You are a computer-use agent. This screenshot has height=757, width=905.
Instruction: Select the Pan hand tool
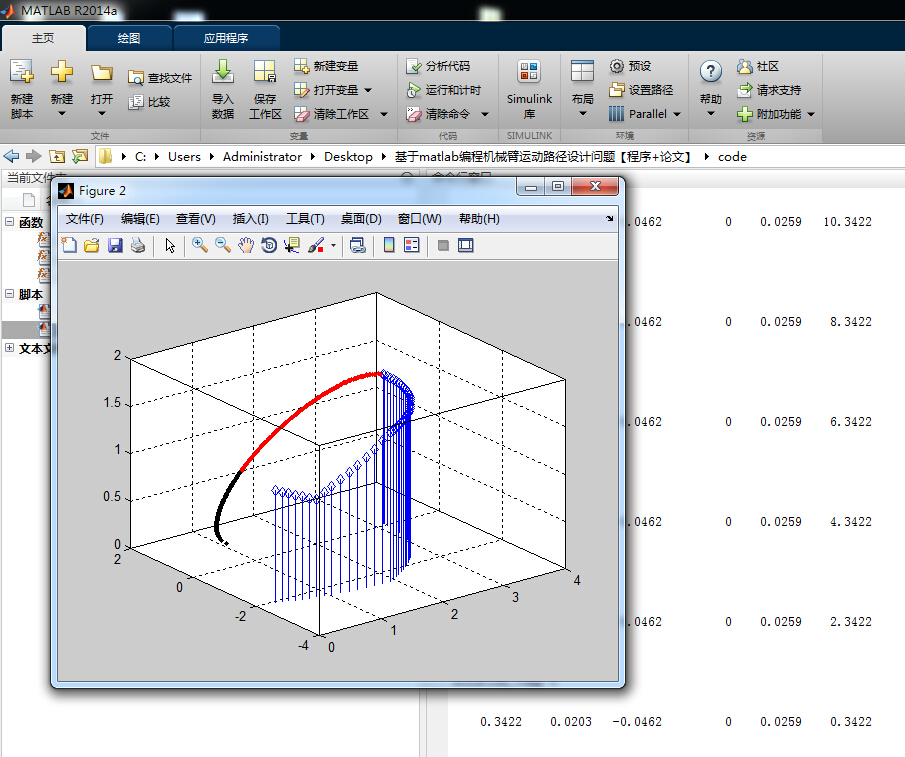click(x=246, y=246)
